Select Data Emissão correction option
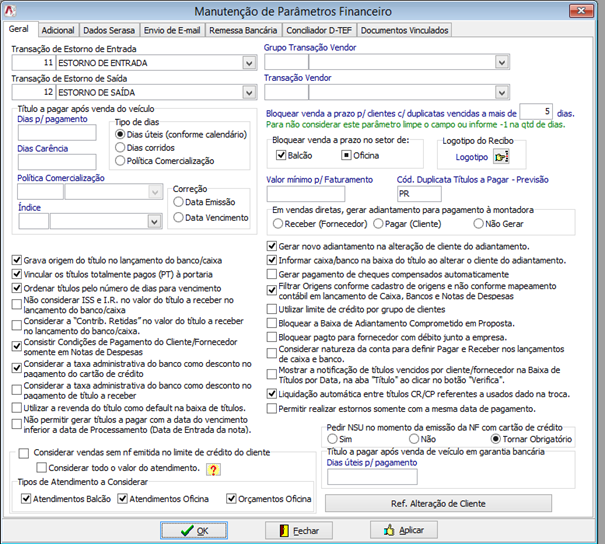Screen dimensions: 605x544 point(178,202)
